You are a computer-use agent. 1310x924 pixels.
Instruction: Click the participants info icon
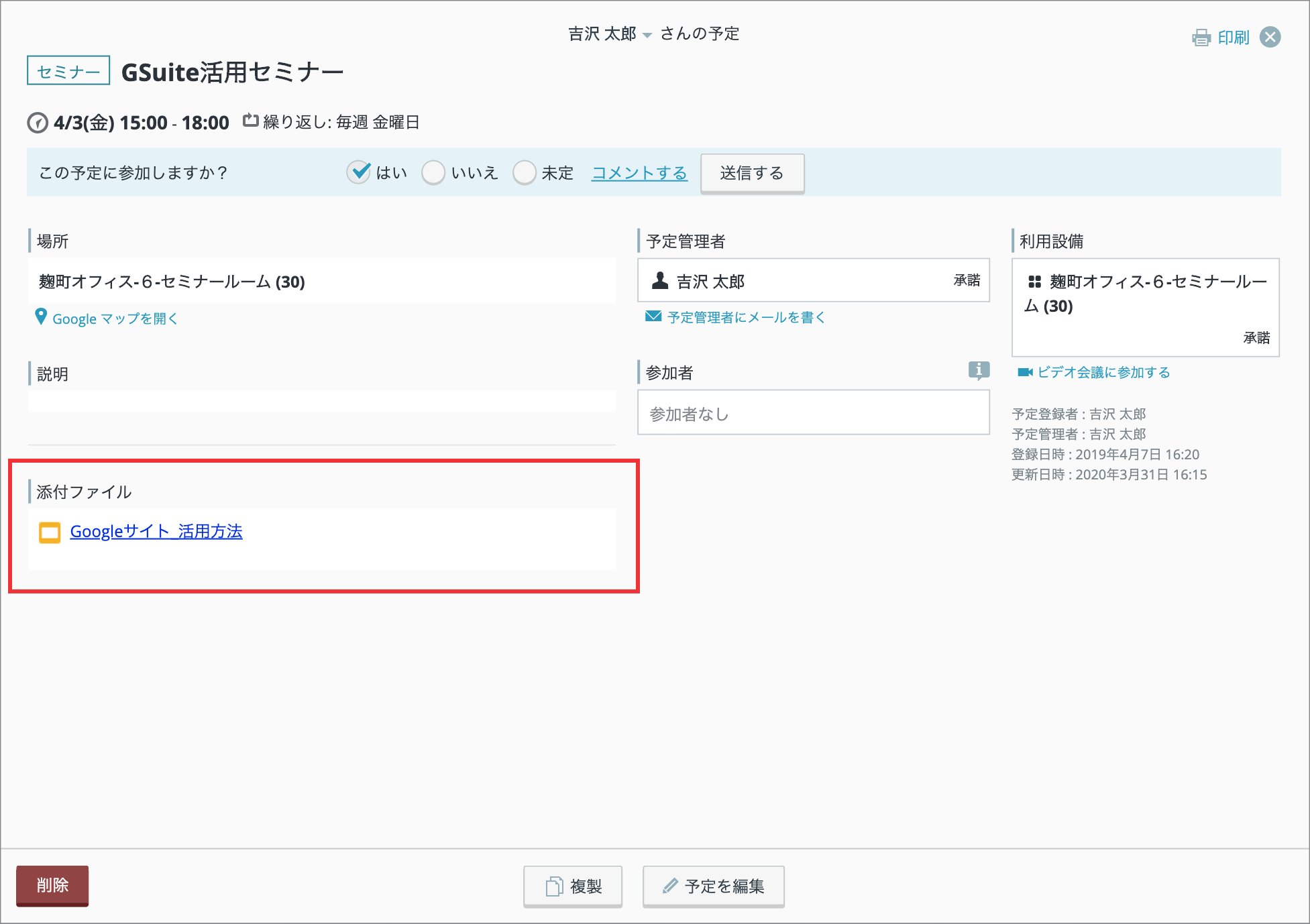979,370
